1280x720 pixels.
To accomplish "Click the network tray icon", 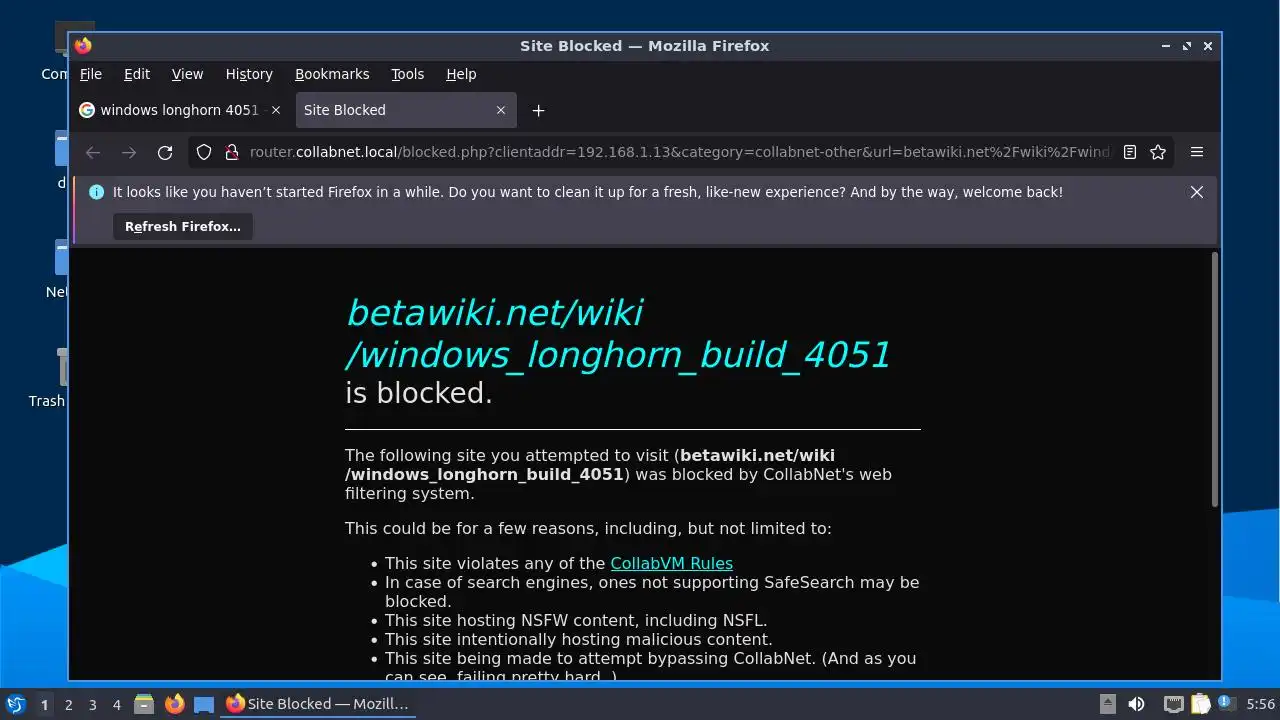I will [1174, 704].
